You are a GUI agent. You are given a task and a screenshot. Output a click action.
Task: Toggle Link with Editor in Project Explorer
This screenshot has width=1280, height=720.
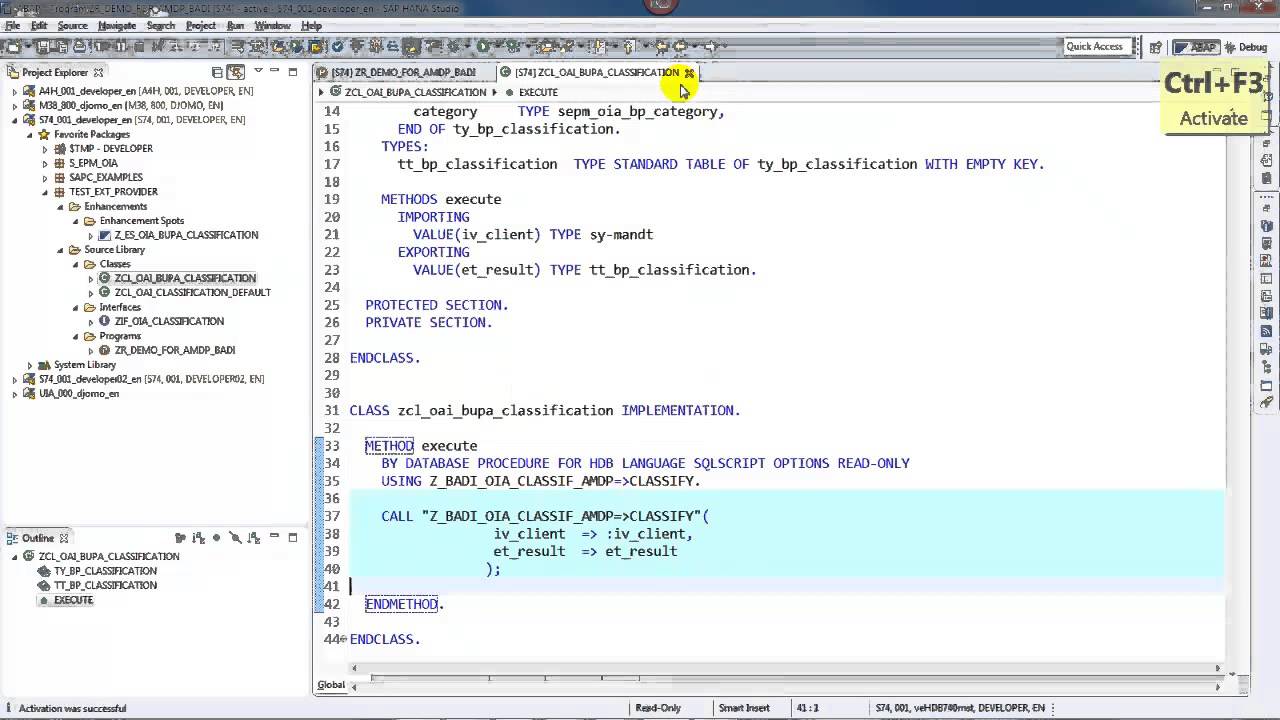click(x=236, y=72)
